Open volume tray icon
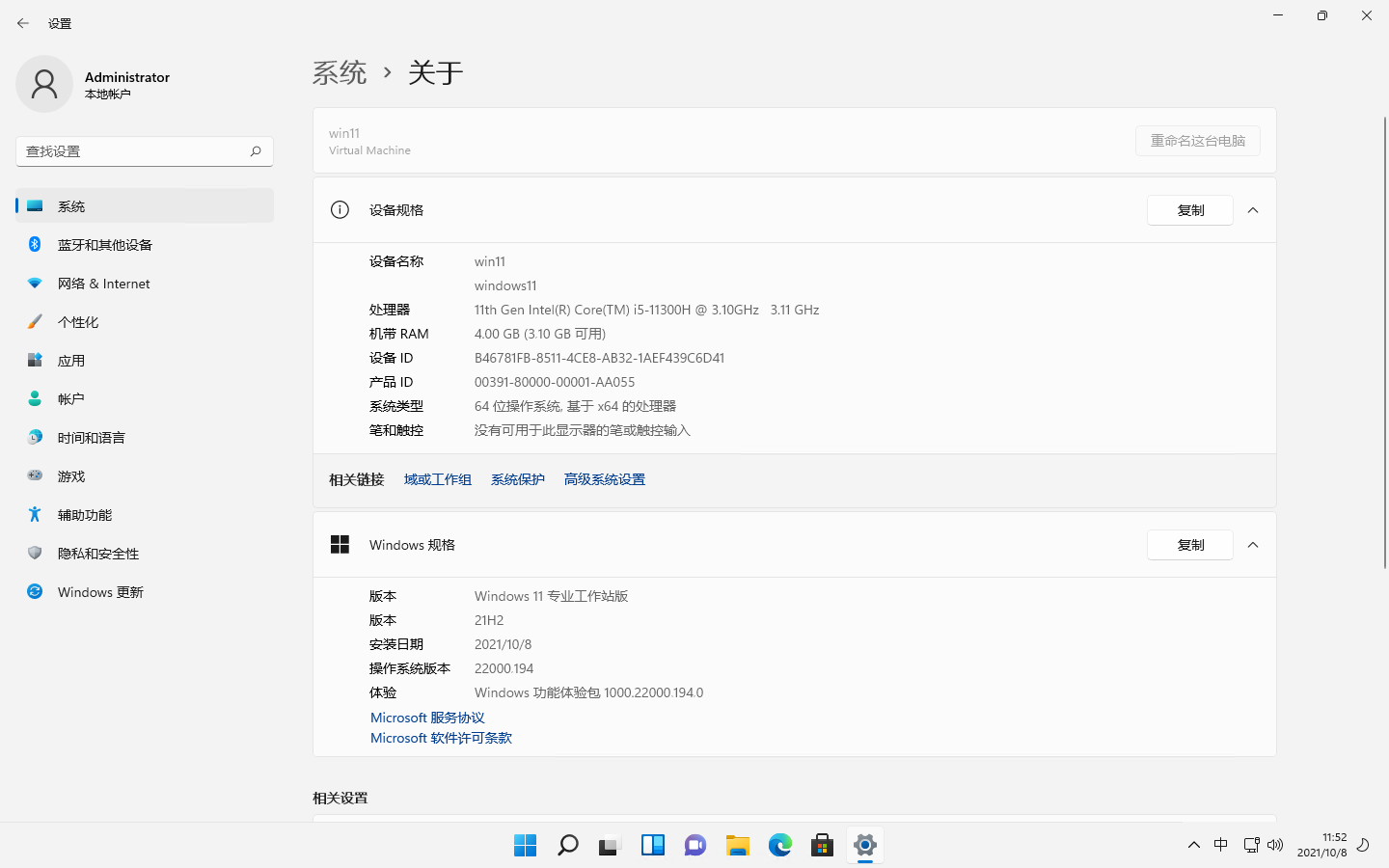The image size is (1389, 868). pyautogui.click(x=1275, y=845)
